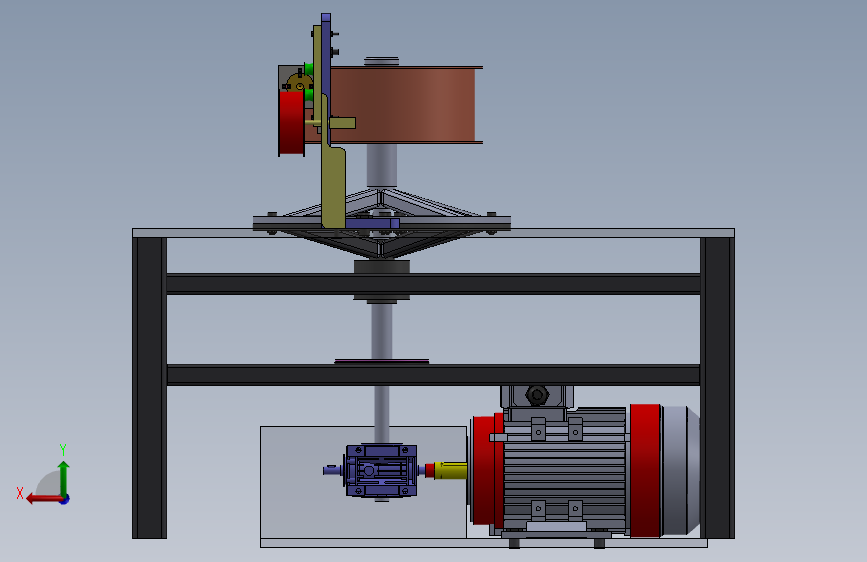Select the right black frame leg
Viewport: 867px width, 562px height.
717,388
